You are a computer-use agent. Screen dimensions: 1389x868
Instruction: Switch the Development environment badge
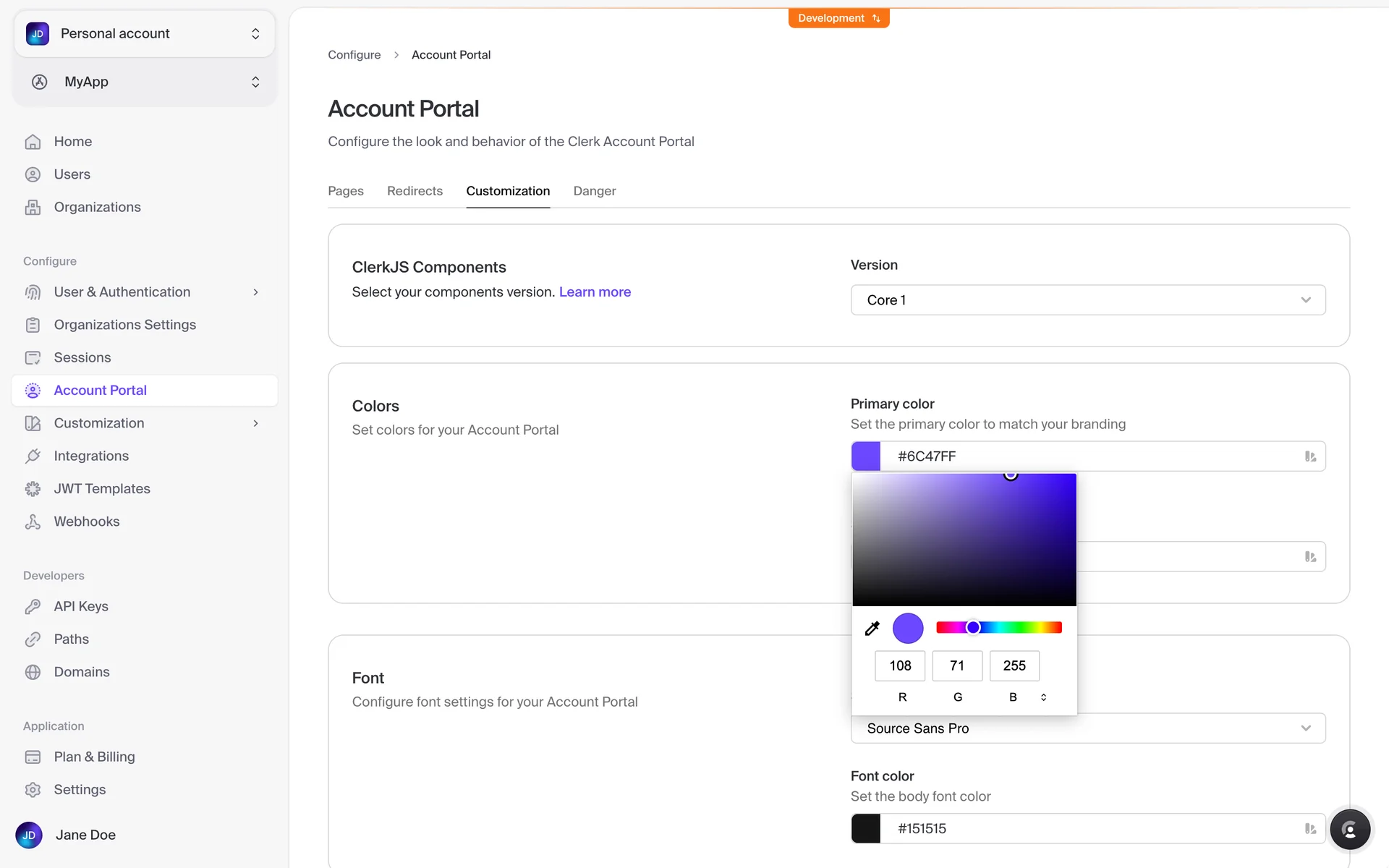point(838,18)
